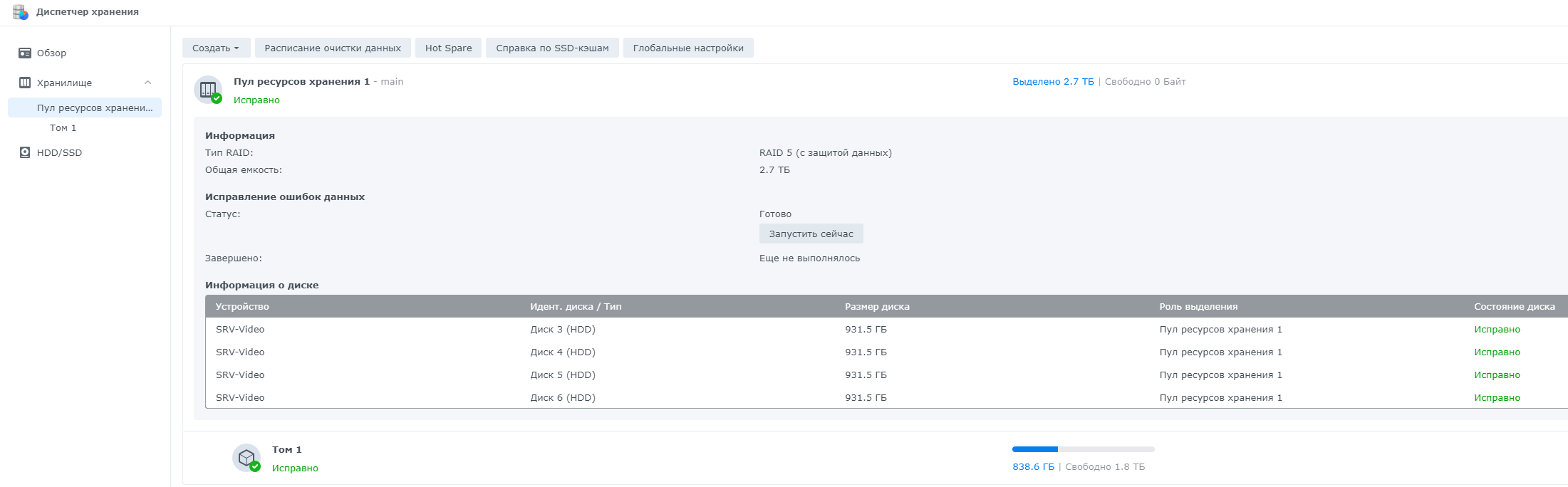
Task: Click Состояние диска column header
Action: coord(1515,307)
